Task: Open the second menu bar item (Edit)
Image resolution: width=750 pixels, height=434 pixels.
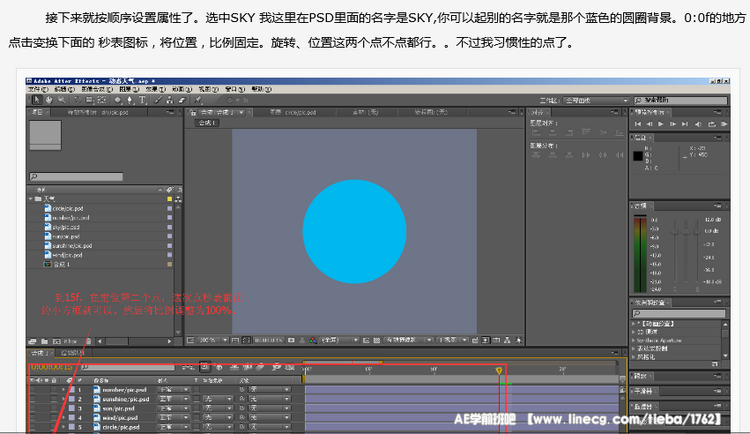Action: coord(65,89)
